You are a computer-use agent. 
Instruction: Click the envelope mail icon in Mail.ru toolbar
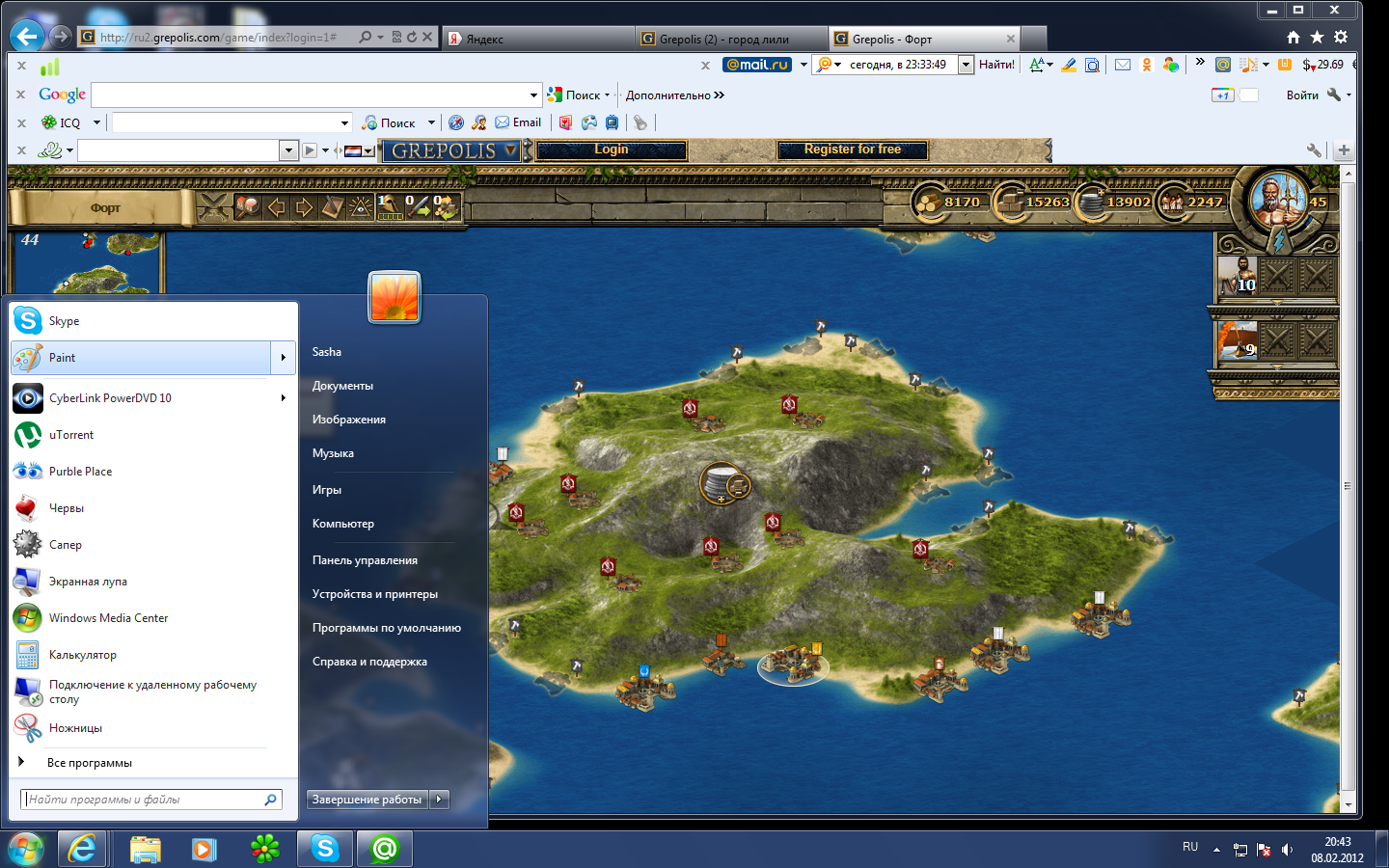tap(1123, 65)
